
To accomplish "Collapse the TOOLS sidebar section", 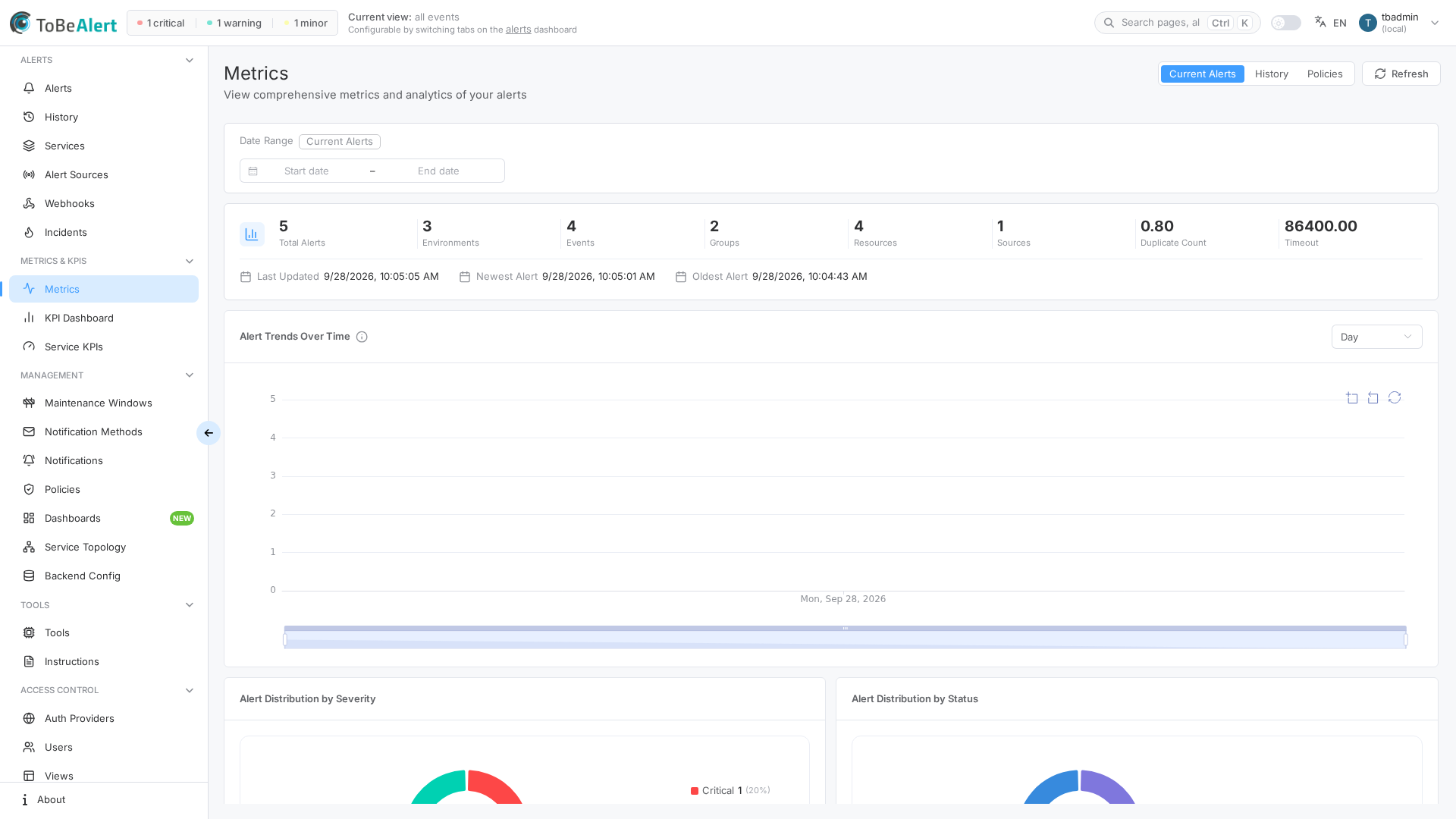I will pyautogui.click(x=190, y=605).
